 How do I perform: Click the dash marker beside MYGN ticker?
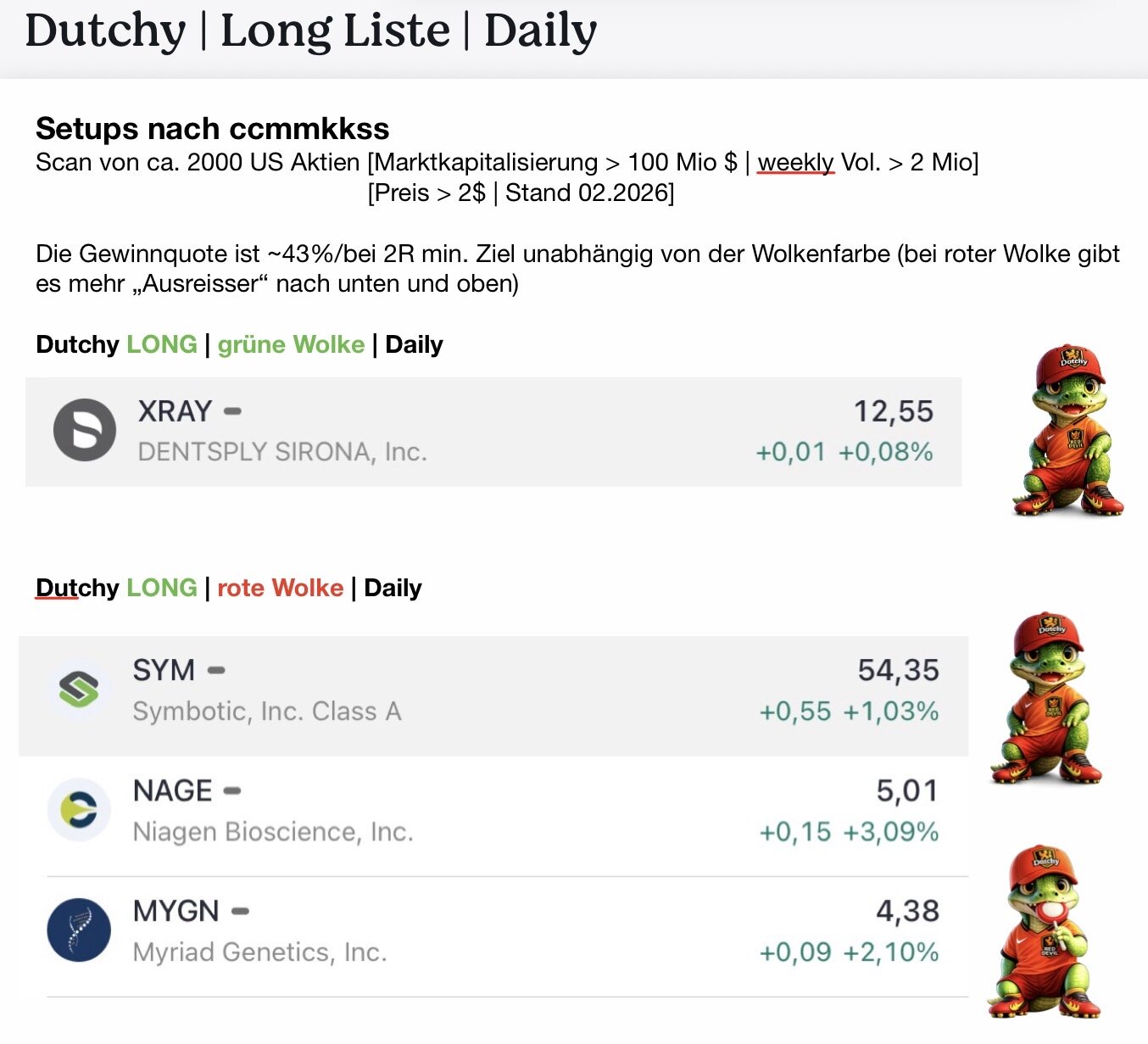point(240,912)
